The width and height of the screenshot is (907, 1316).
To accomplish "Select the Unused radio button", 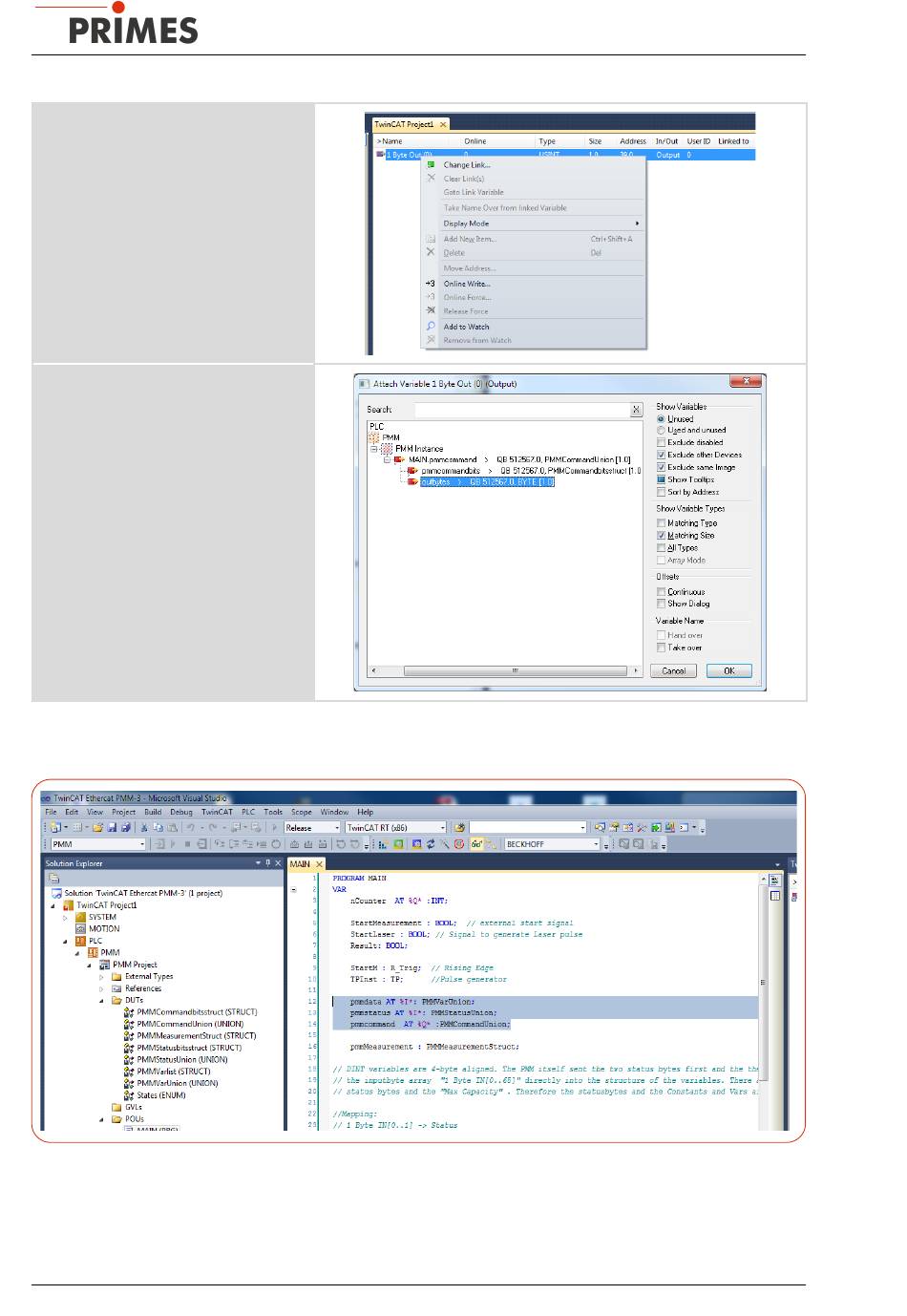I will [x=661, y=419].
